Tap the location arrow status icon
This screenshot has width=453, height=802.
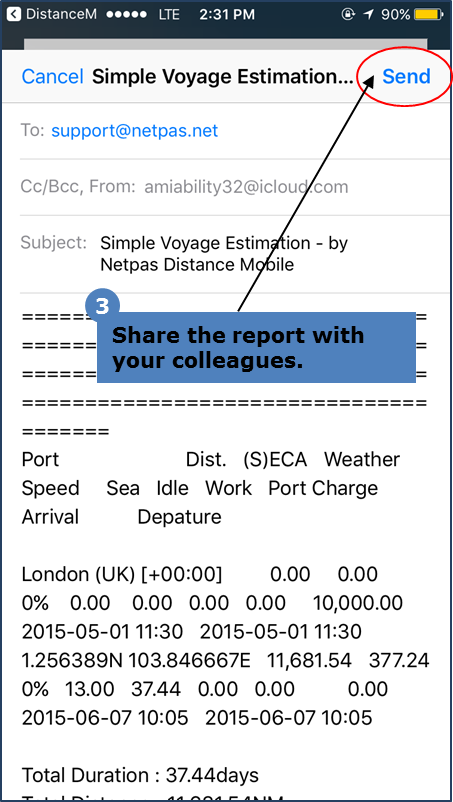[x=368, y=14]
